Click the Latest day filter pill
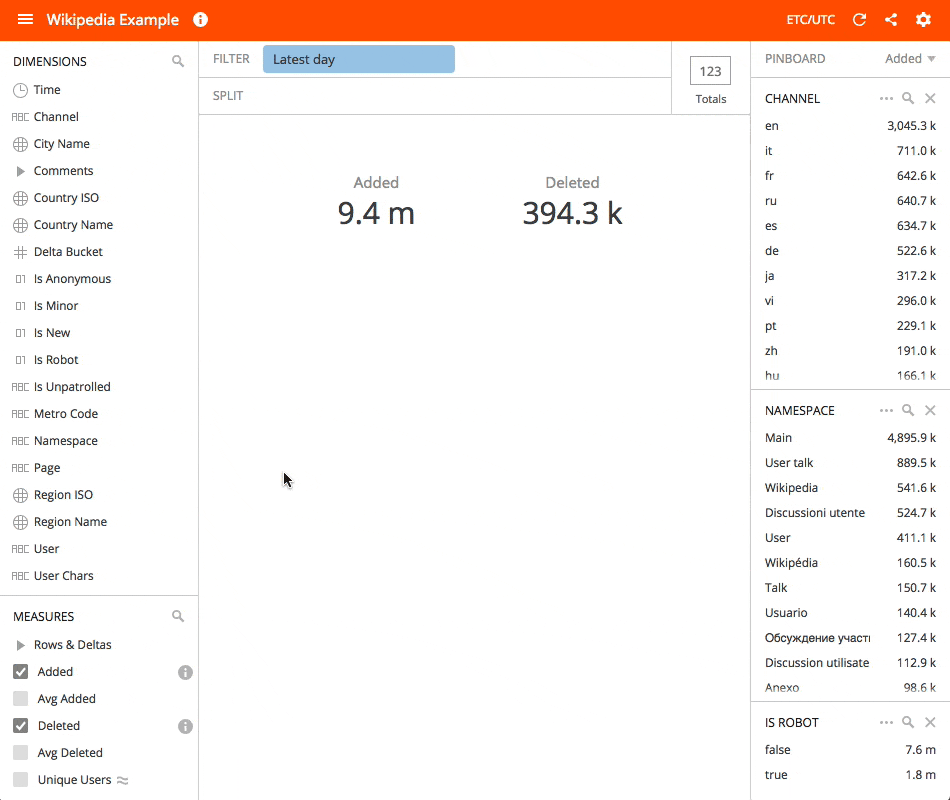 [x=358, y=59]
